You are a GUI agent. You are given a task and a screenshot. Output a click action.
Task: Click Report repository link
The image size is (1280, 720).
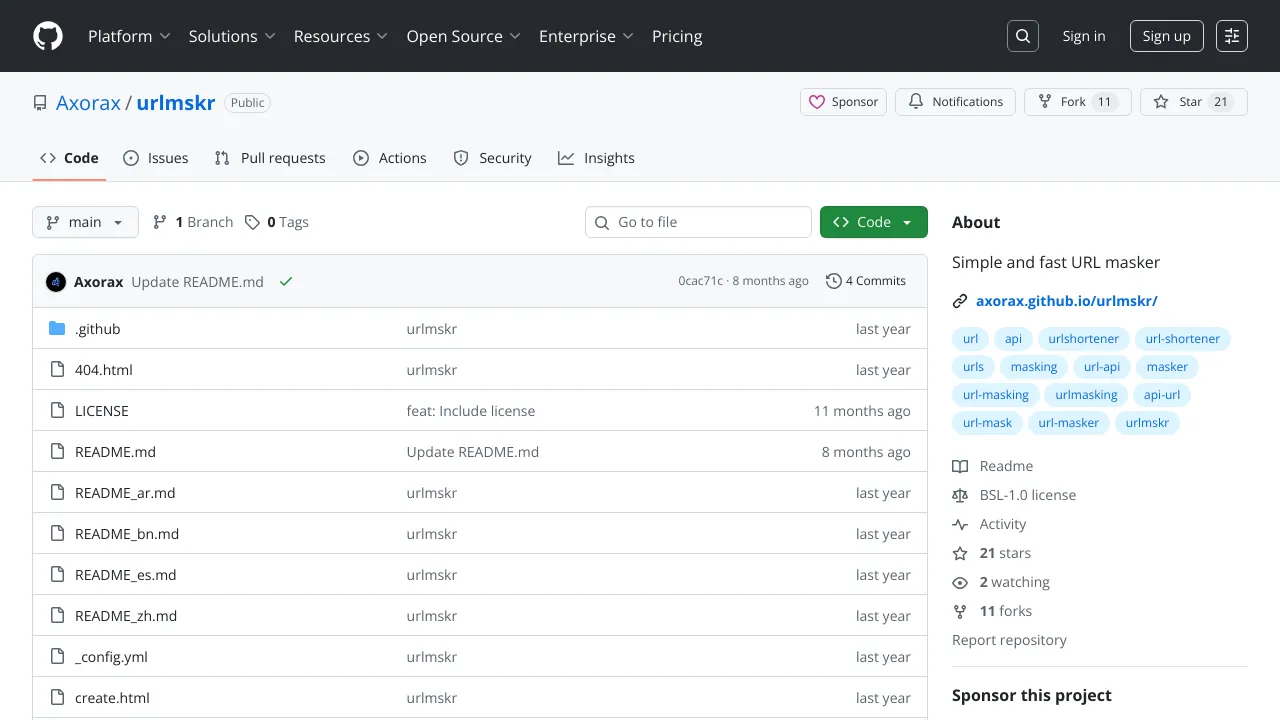[x=1009, y=640]
